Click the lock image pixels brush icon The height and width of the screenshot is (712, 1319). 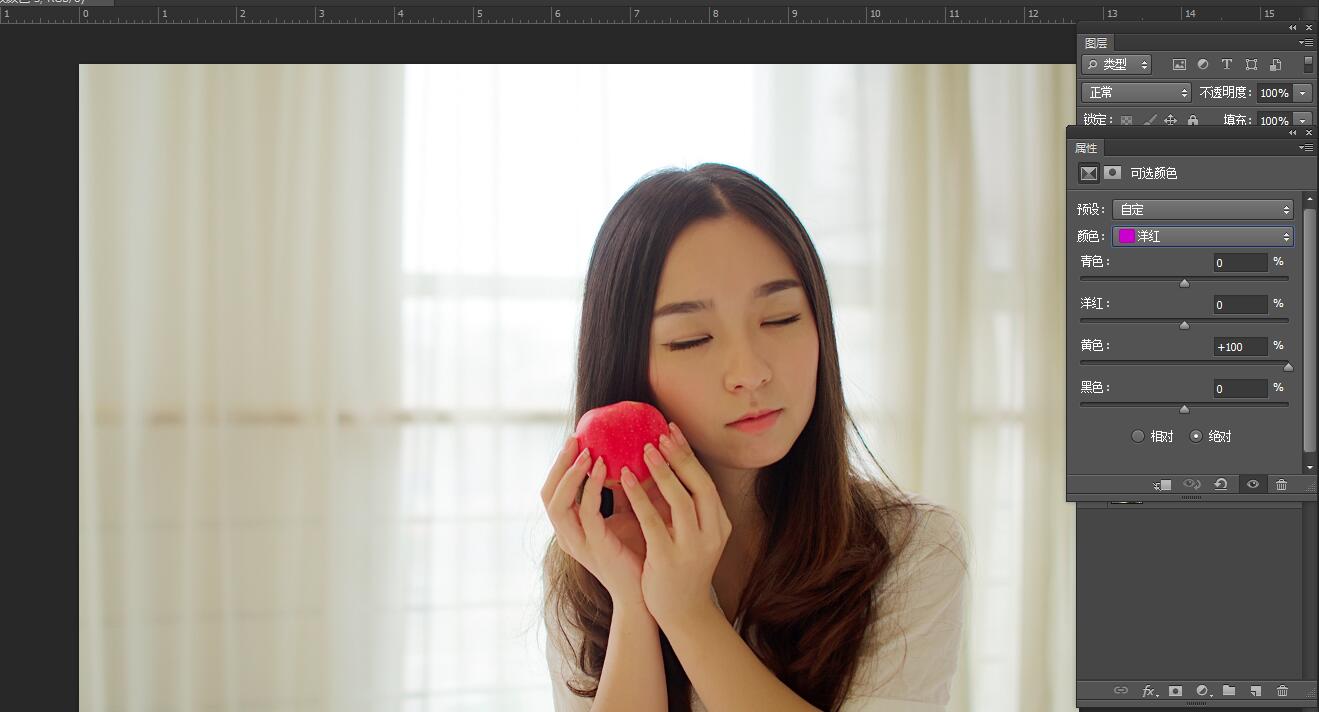(x=1149, y=120)
